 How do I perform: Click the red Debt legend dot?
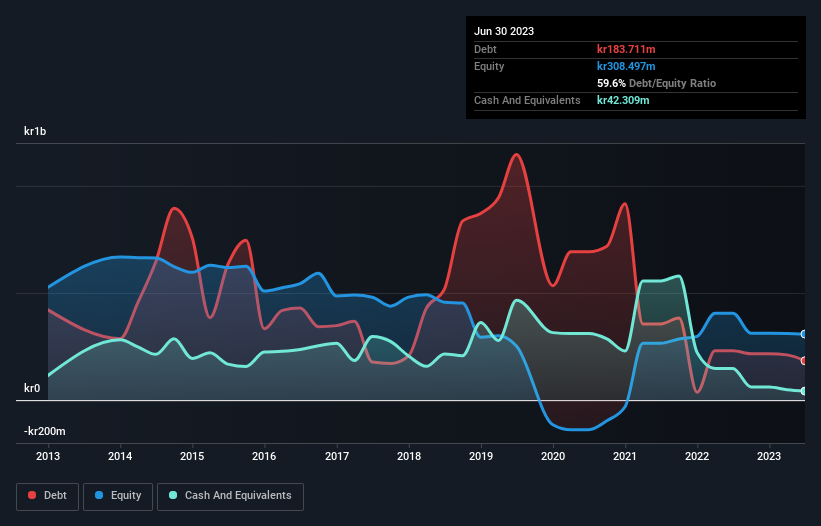click(32, 495)
